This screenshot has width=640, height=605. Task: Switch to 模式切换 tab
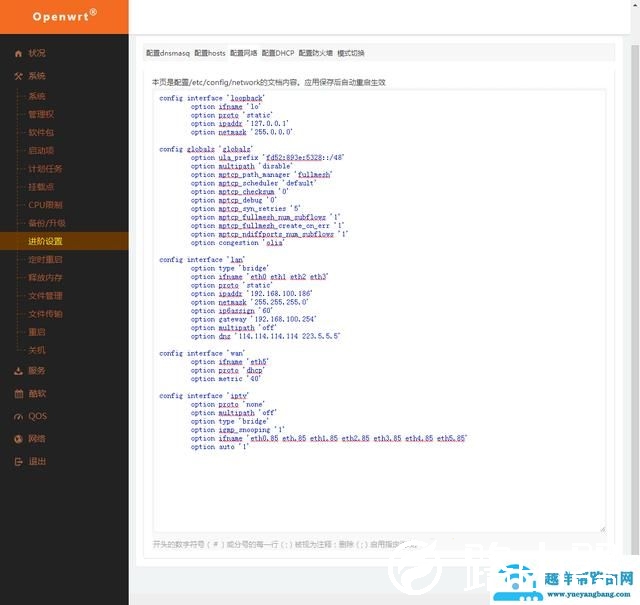coord(351,53)
